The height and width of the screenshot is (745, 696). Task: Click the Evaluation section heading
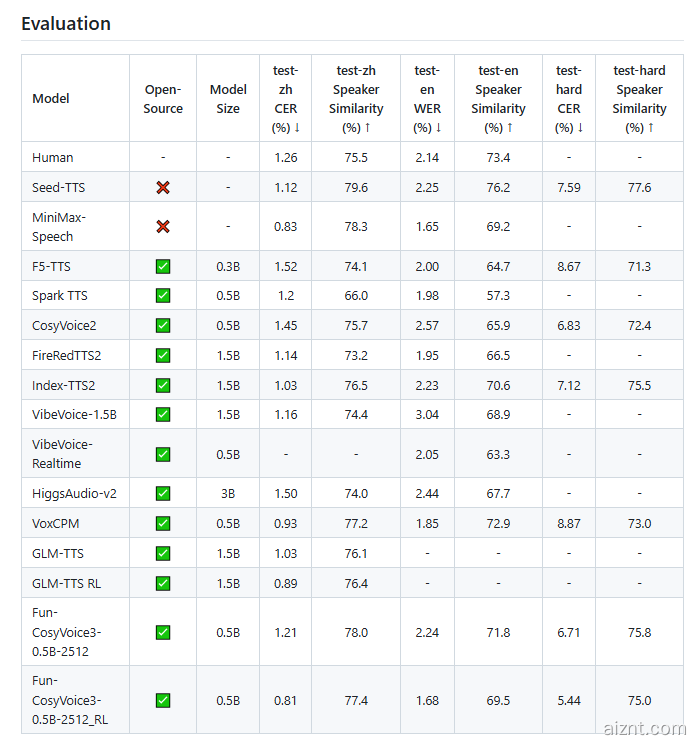pos(66,23)
